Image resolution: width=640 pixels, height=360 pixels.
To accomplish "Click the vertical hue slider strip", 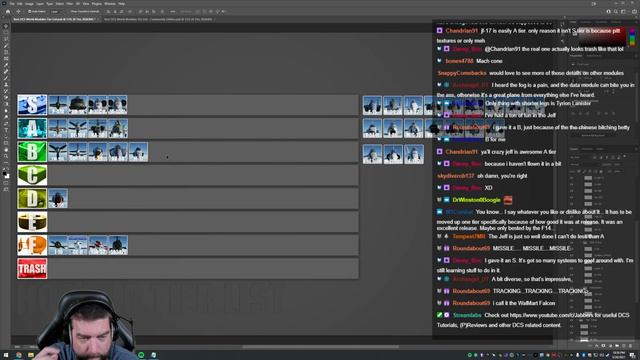I will 632,38.
